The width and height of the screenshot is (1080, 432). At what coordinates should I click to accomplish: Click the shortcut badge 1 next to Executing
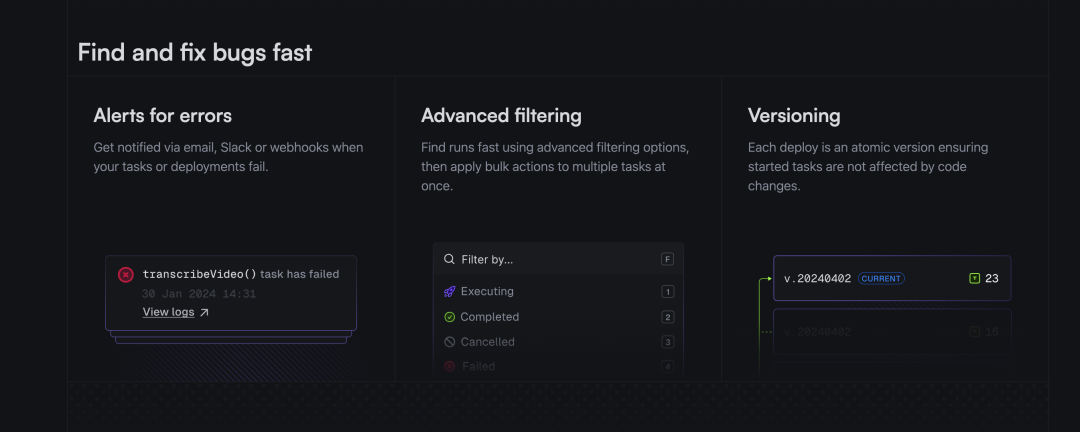click(x=668, y=292)
